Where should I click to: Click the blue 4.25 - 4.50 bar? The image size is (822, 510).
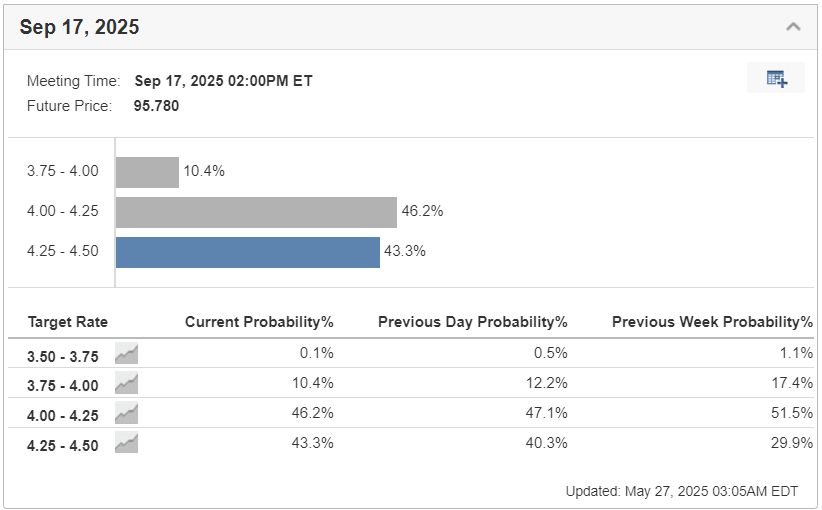click(247, 252)
